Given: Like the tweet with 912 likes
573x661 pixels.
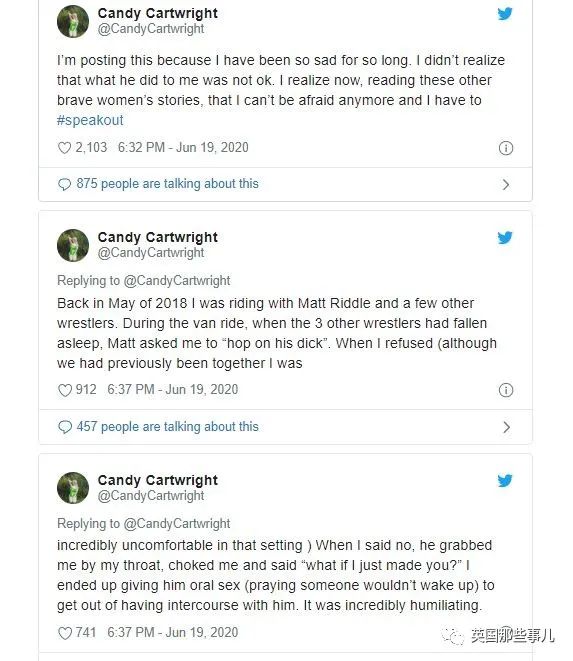Looking at the screenshot, I should pos(65,390).
